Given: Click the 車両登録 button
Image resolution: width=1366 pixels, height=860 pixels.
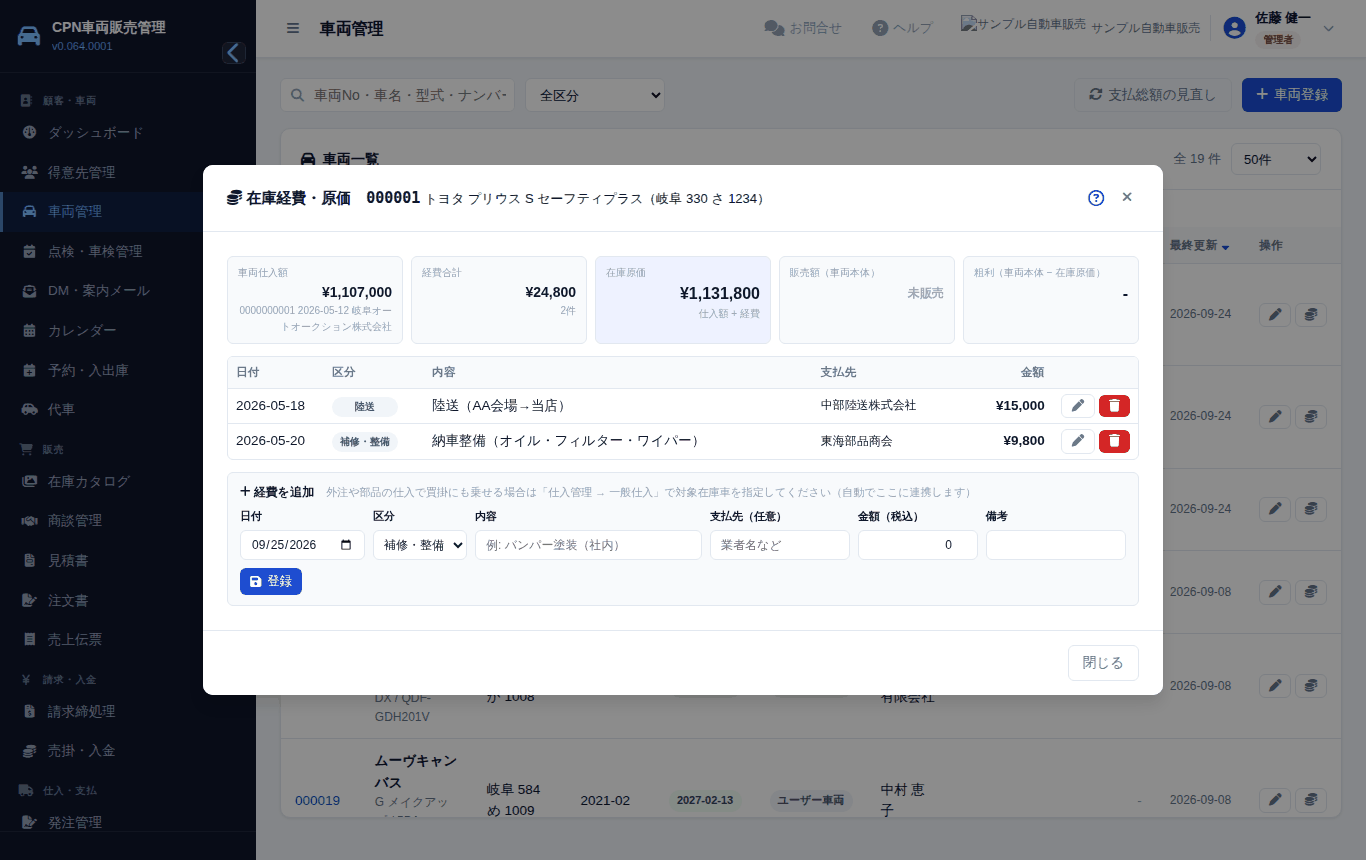Looking at the screenshot, I should (1292, 95).
